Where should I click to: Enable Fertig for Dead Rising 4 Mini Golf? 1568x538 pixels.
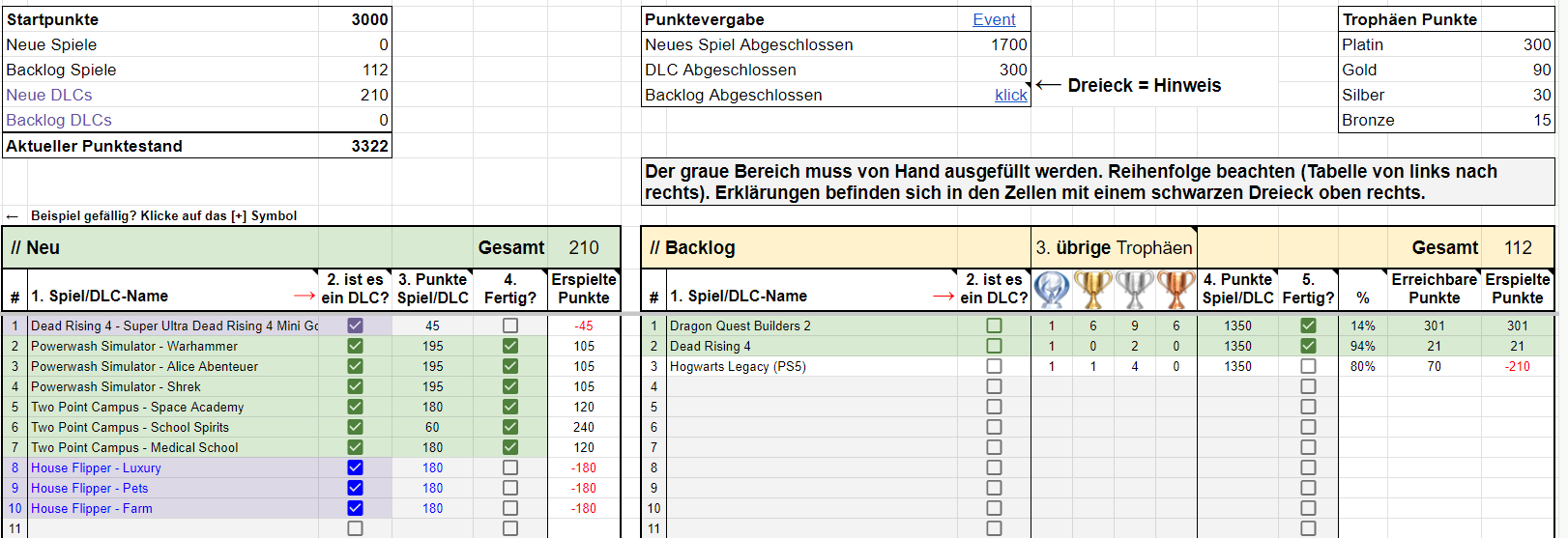coord(510,326)
